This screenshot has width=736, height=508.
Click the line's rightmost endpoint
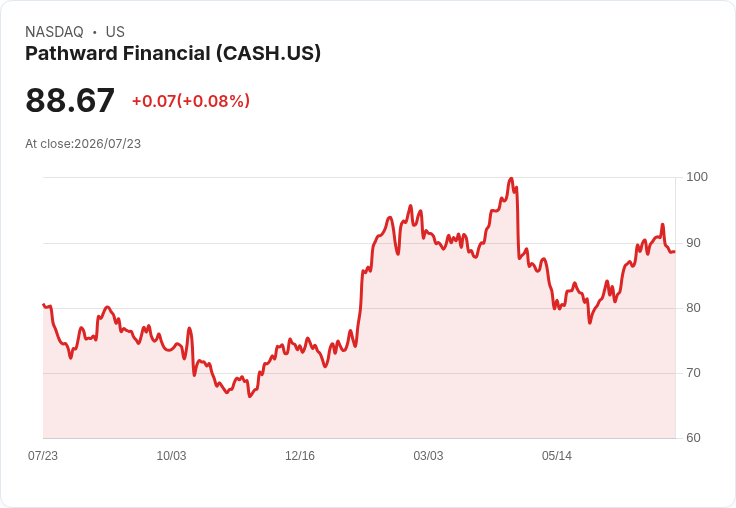point(675,252)
